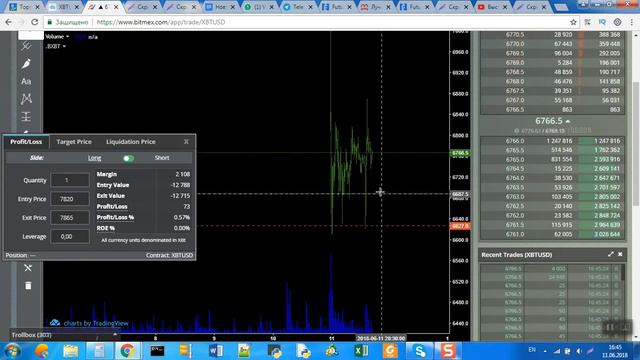Choose the Short side label
This screenshot has height=360, width=640.
pos(162,158)
